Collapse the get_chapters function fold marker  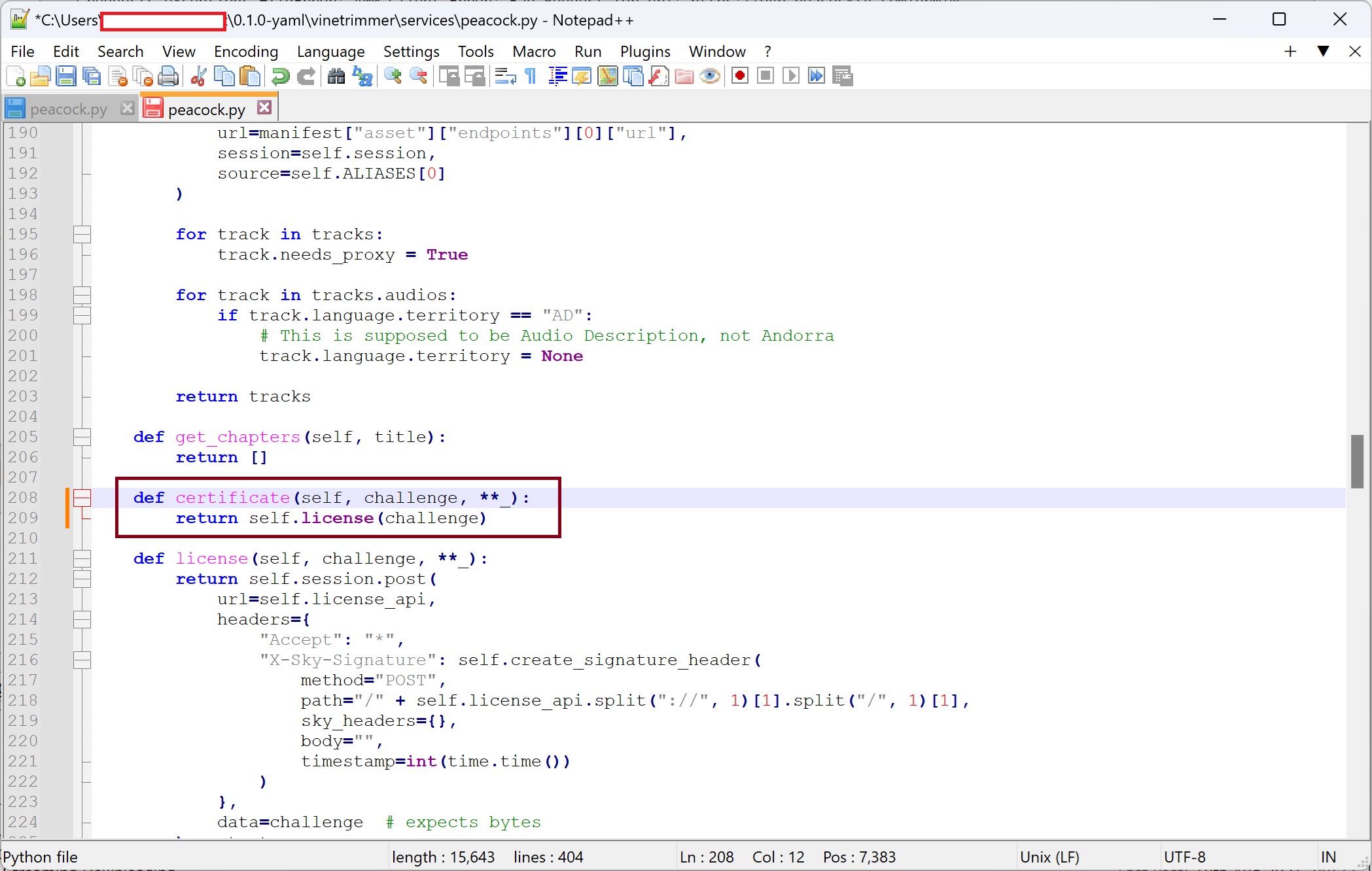[82, 437]
